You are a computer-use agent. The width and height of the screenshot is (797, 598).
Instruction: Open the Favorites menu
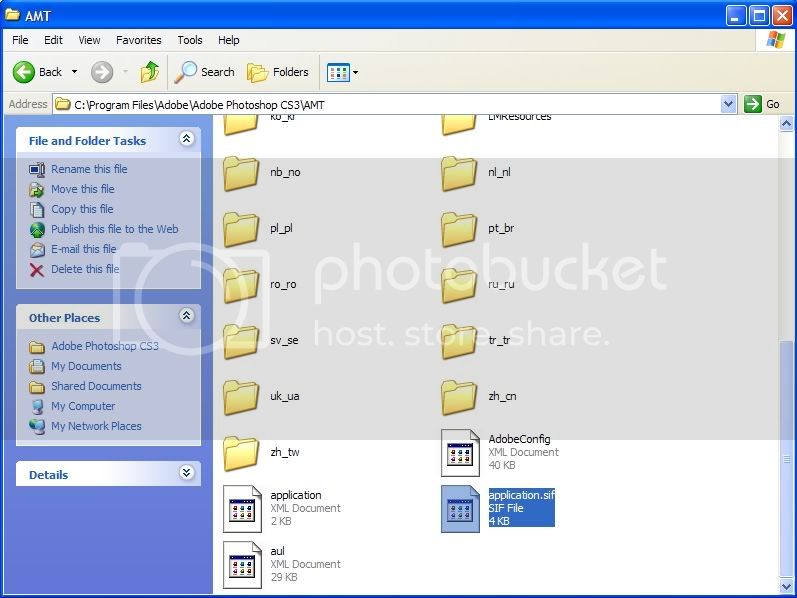138,40
